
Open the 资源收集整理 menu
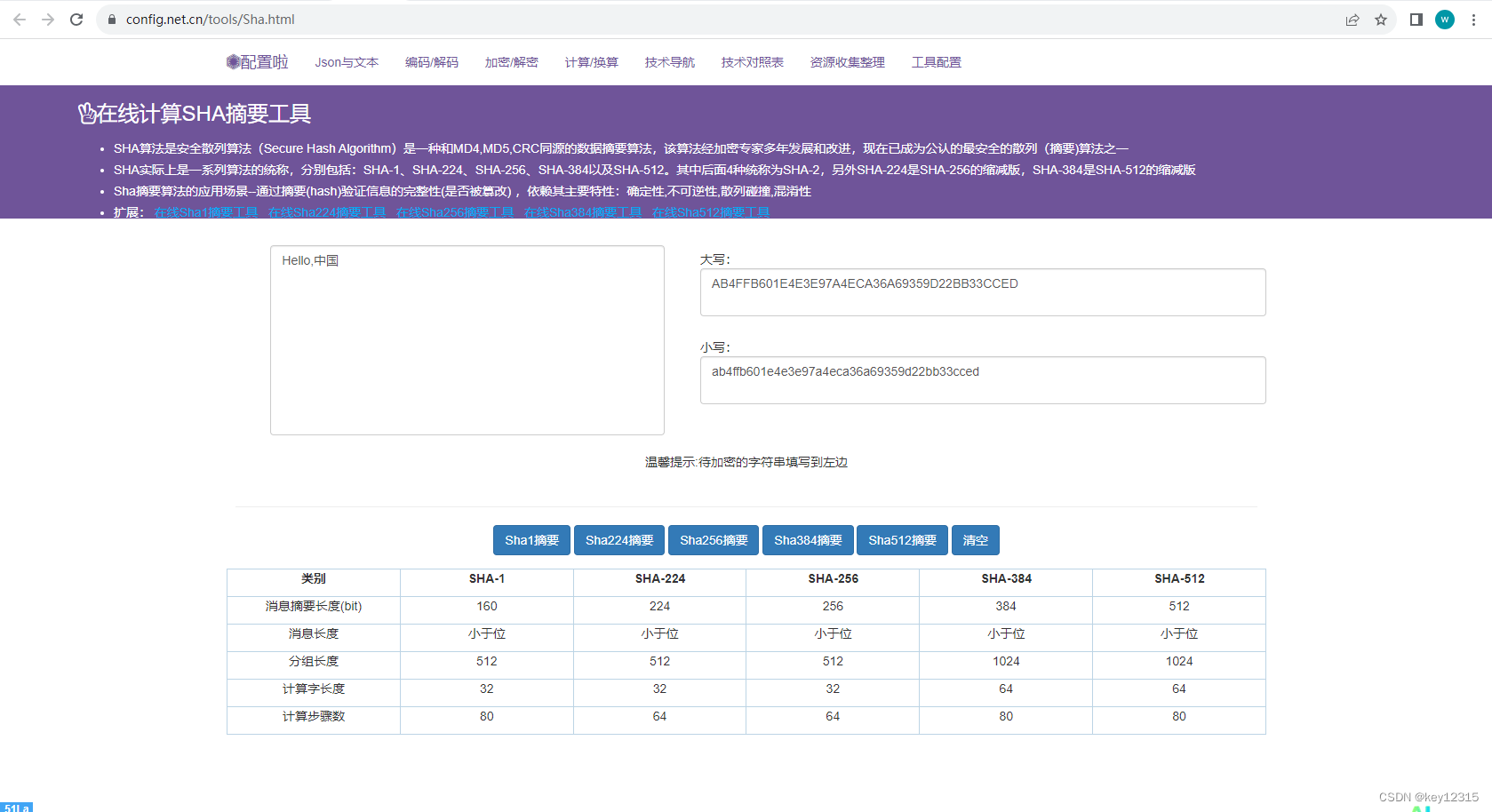(x=848, y=62)
